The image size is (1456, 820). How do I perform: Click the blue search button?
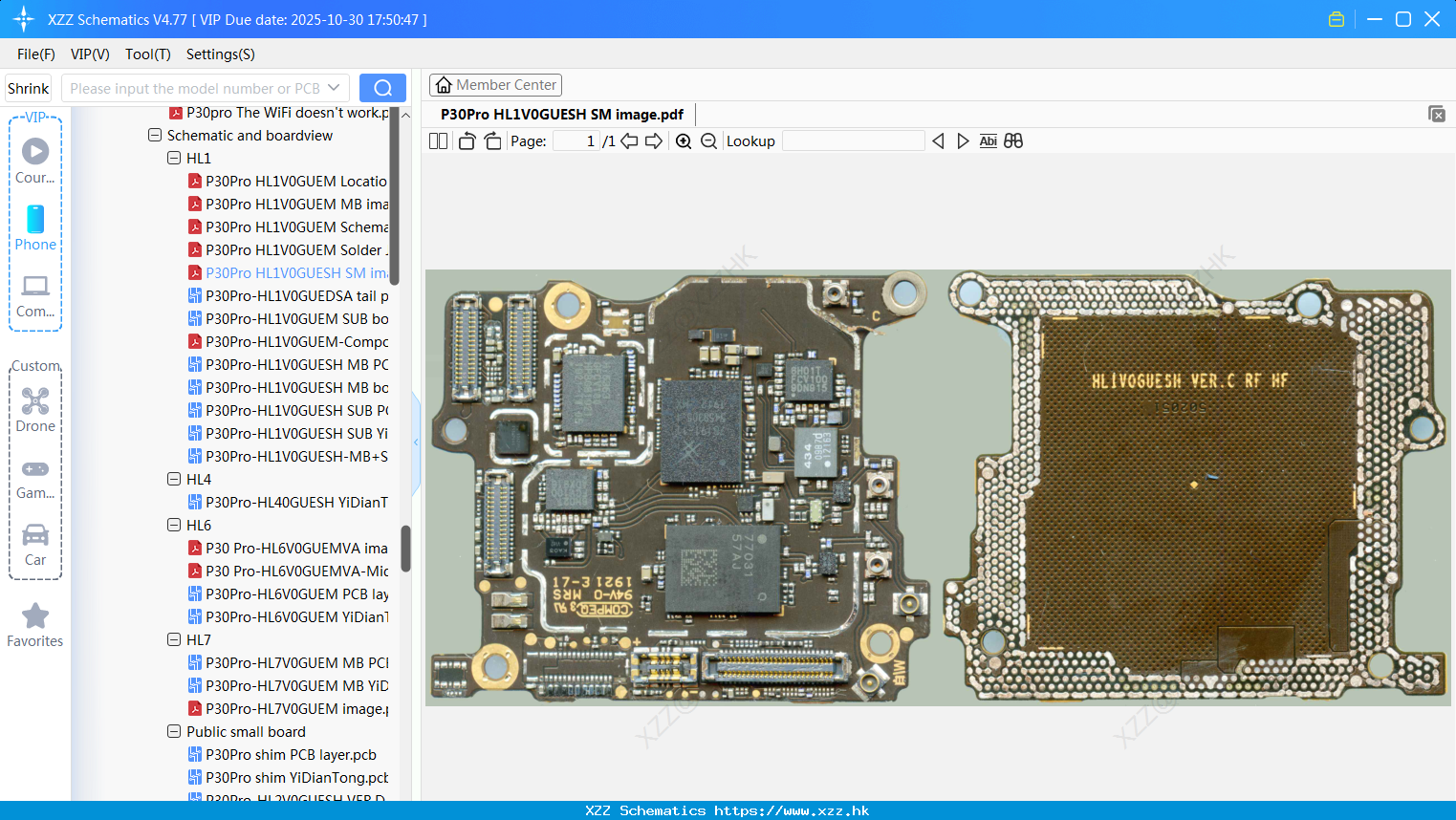click(x=382, y=88)
